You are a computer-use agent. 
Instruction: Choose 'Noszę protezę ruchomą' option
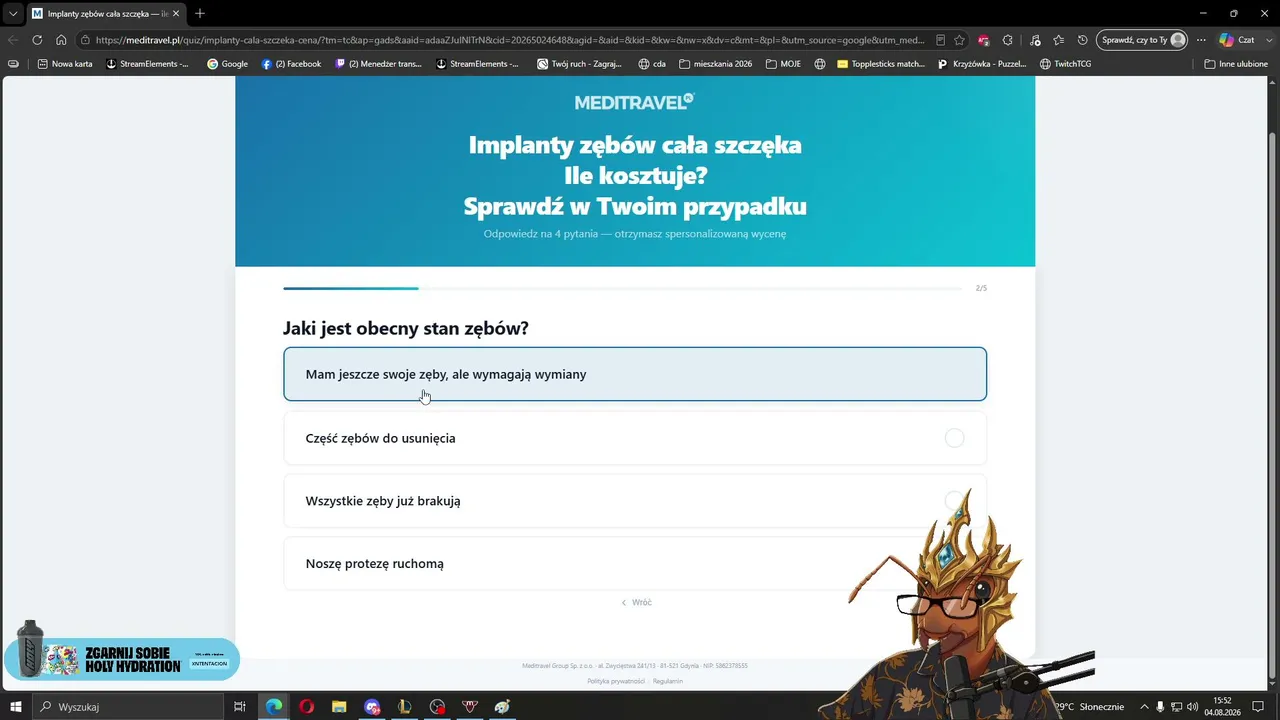pyautogui.click(x=635, y=564)
